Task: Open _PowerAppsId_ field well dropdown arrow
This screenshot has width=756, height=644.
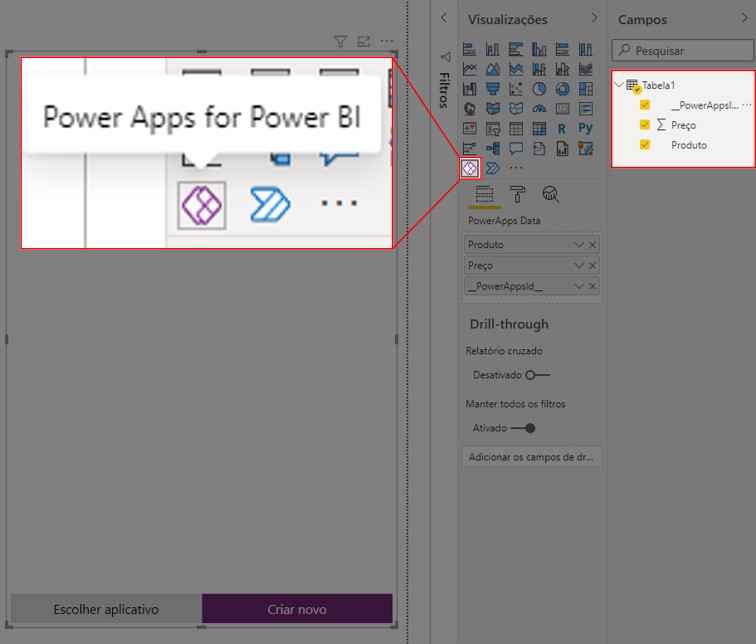Action: [579, 286]
